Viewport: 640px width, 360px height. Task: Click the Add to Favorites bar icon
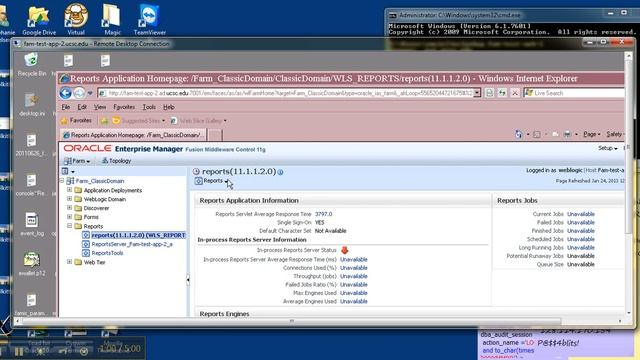[104, 121]
